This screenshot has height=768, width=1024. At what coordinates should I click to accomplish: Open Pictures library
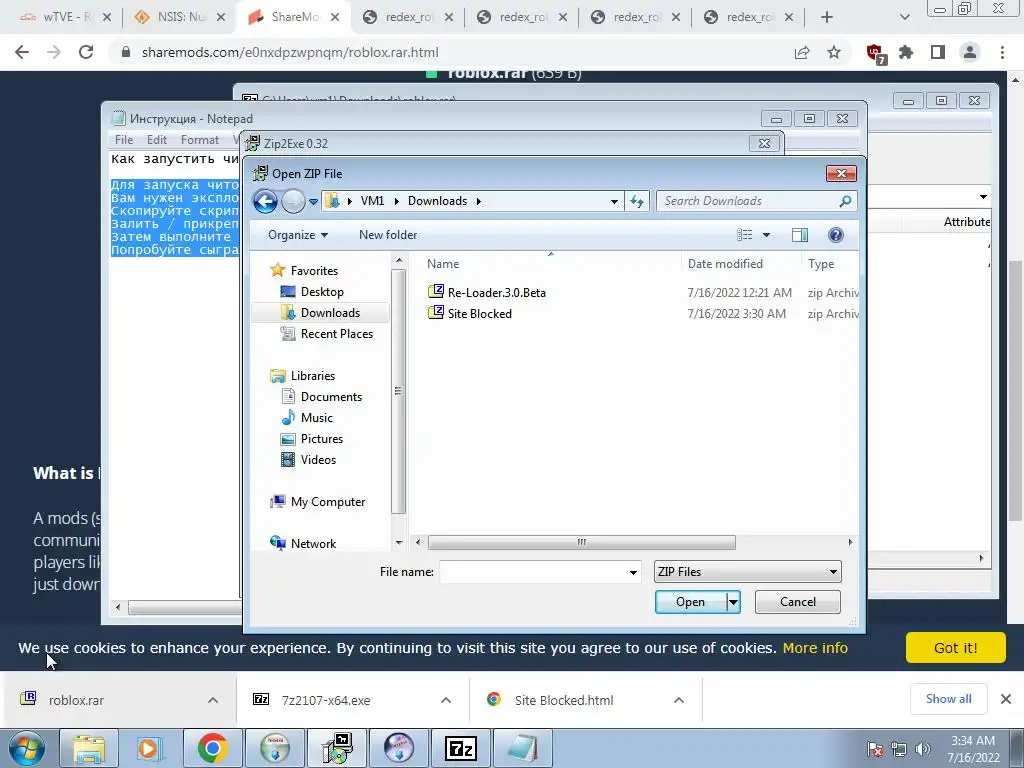coord(321,439)
